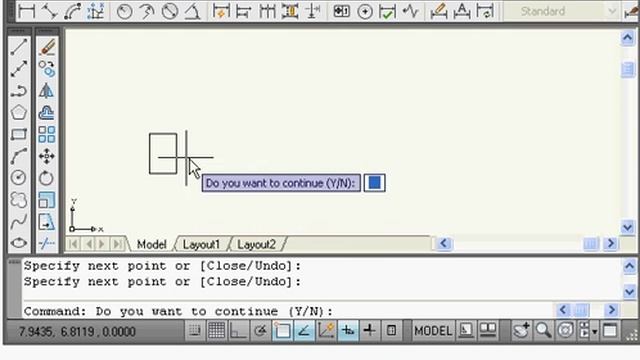Select the Continue dimension tool

(x=267, y=11)
